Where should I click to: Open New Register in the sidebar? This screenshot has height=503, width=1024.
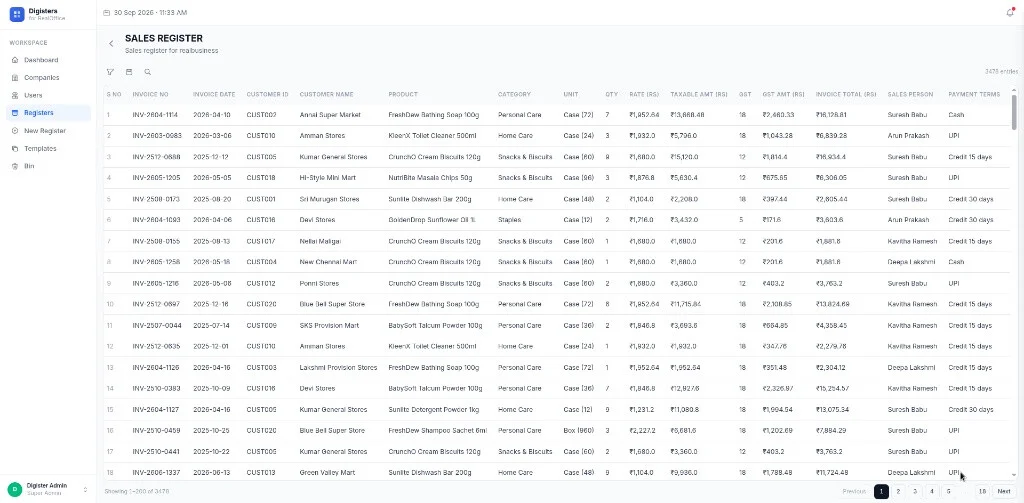44,131
